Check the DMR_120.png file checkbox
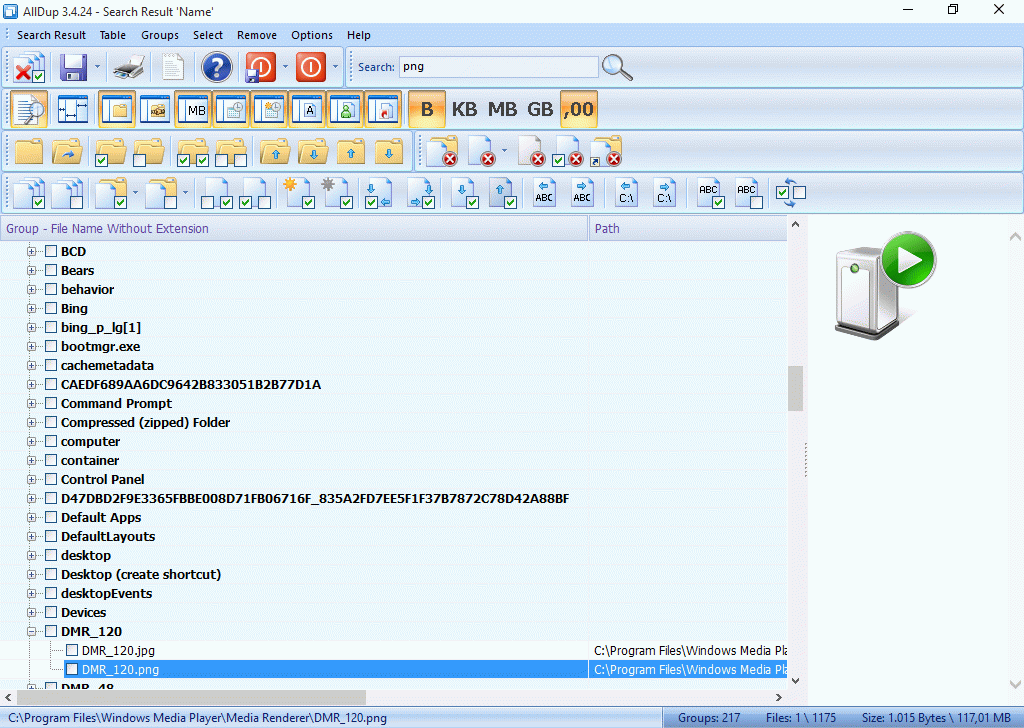Viewport: 1024px width, 728px height. (x=72, y=669)
